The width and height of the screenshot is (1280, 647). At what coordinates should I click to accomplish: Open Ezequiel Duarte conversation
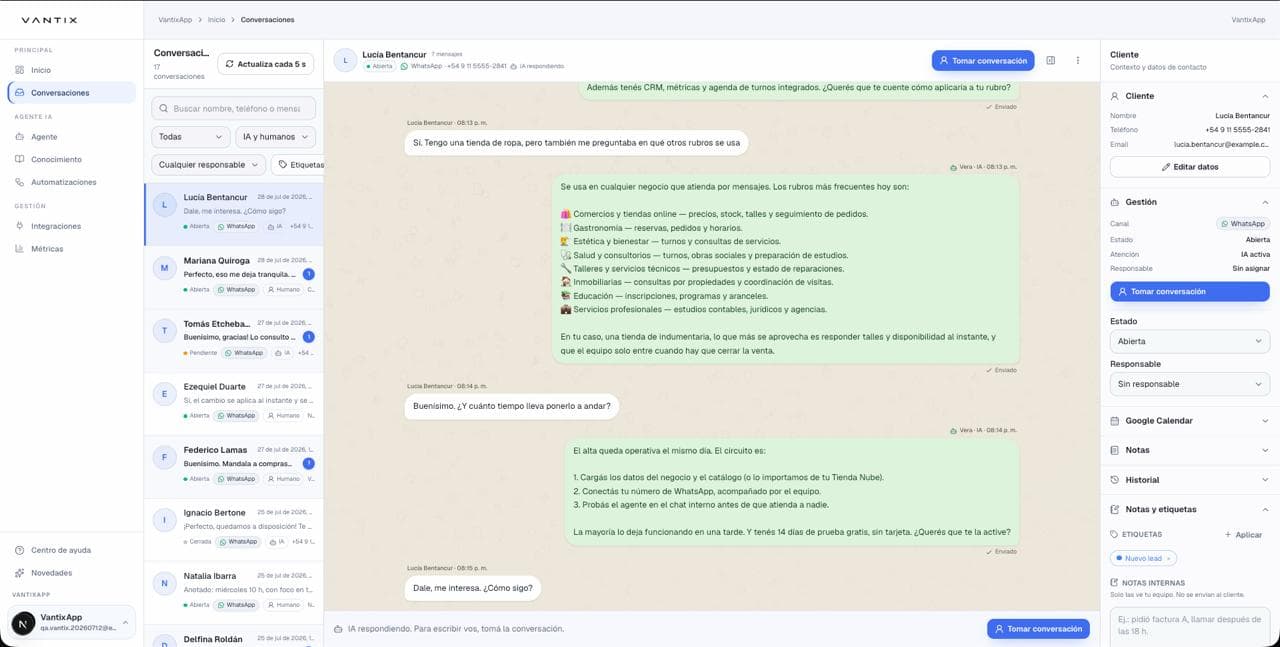(x=234, y=403)
